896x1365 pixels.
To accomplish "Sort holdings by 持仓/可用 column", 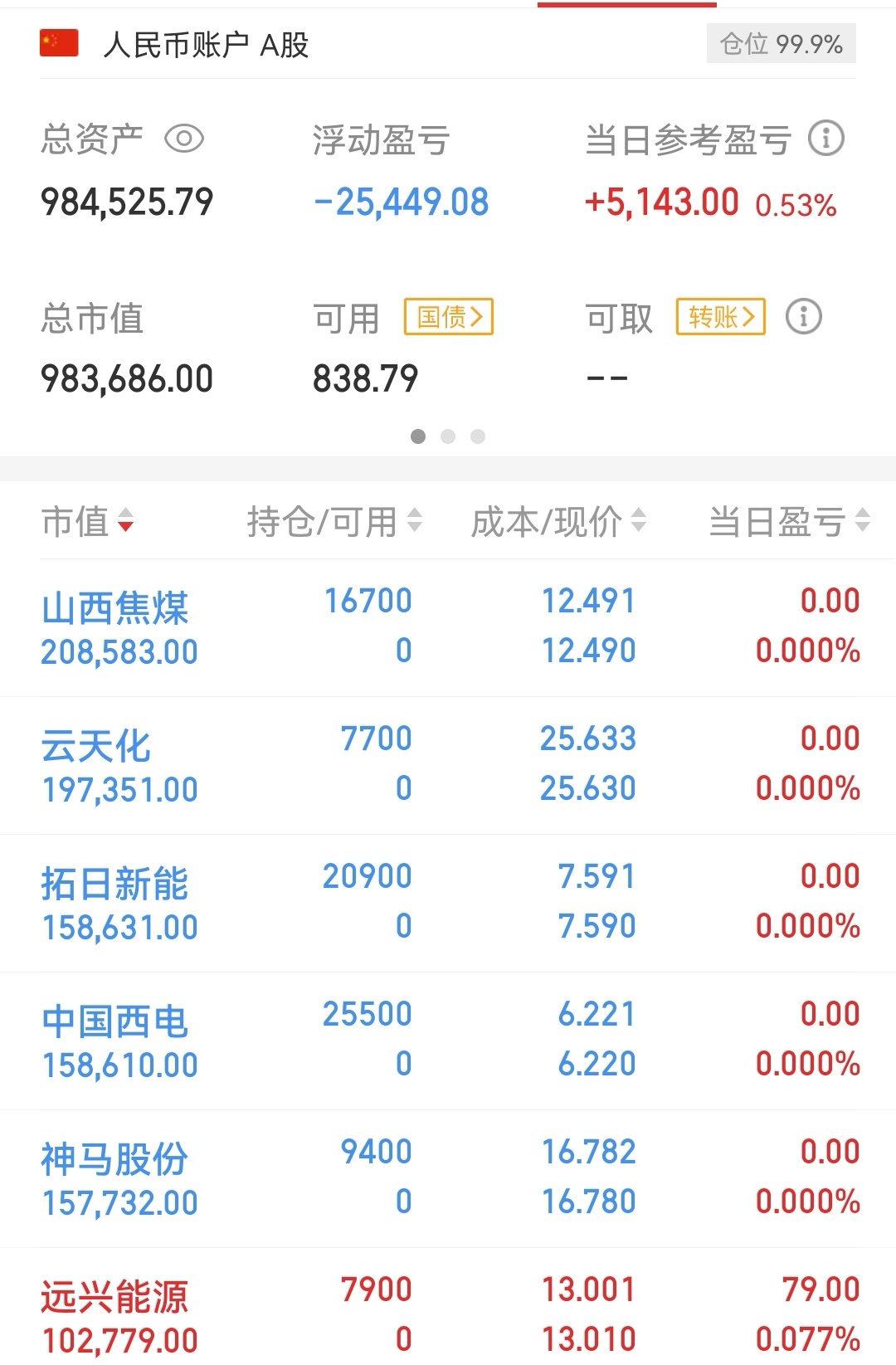I will click(334, 522).
